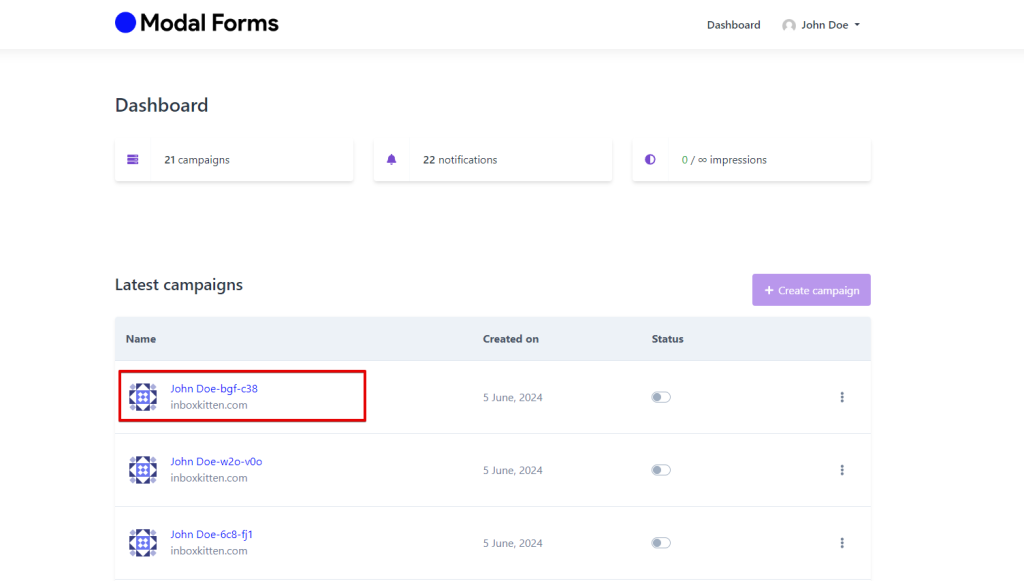The width and height of the screenshot is (1024, 581).
Task: Open options menu for John Doe-bgf-c38
Action: click(x=842, y=397)
